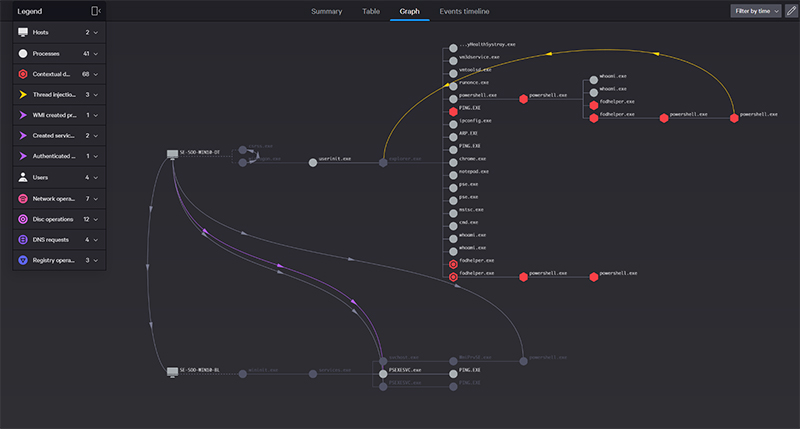Select the chrome.exe process node
Screen dimensions: 800x429
[453, 159]
